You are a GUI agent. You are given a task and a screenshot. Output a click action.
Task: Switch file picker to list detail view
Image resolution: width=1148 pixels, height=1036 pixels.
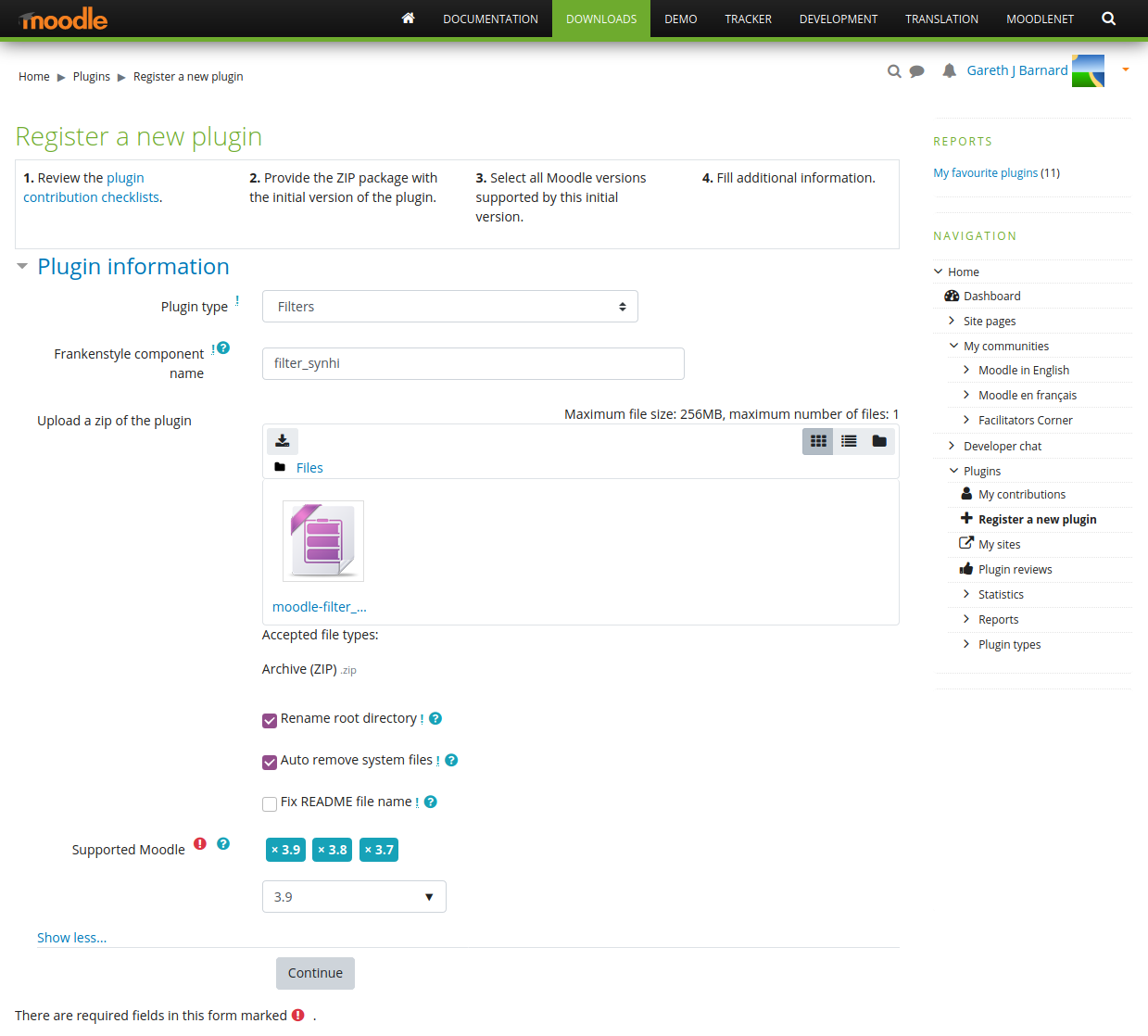(x=849, y=441)
